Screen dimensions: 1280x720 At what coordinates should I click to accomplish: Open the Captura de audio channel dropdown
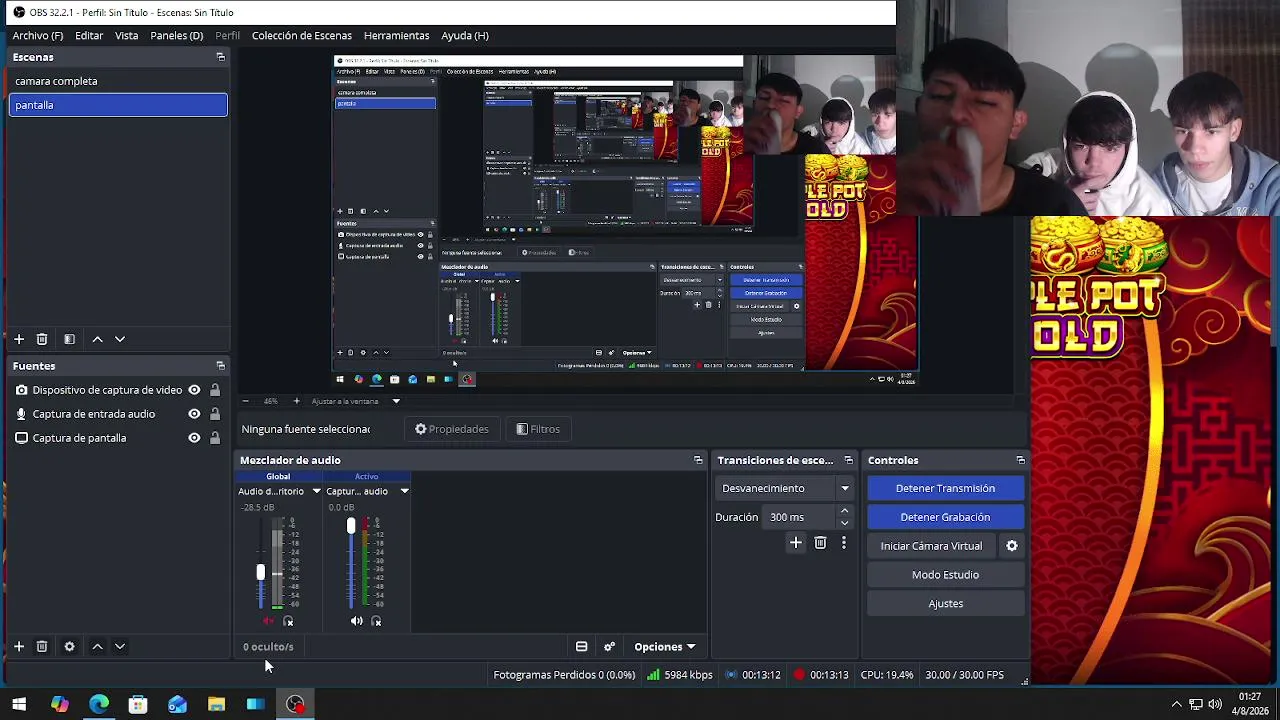pos(404,491)
